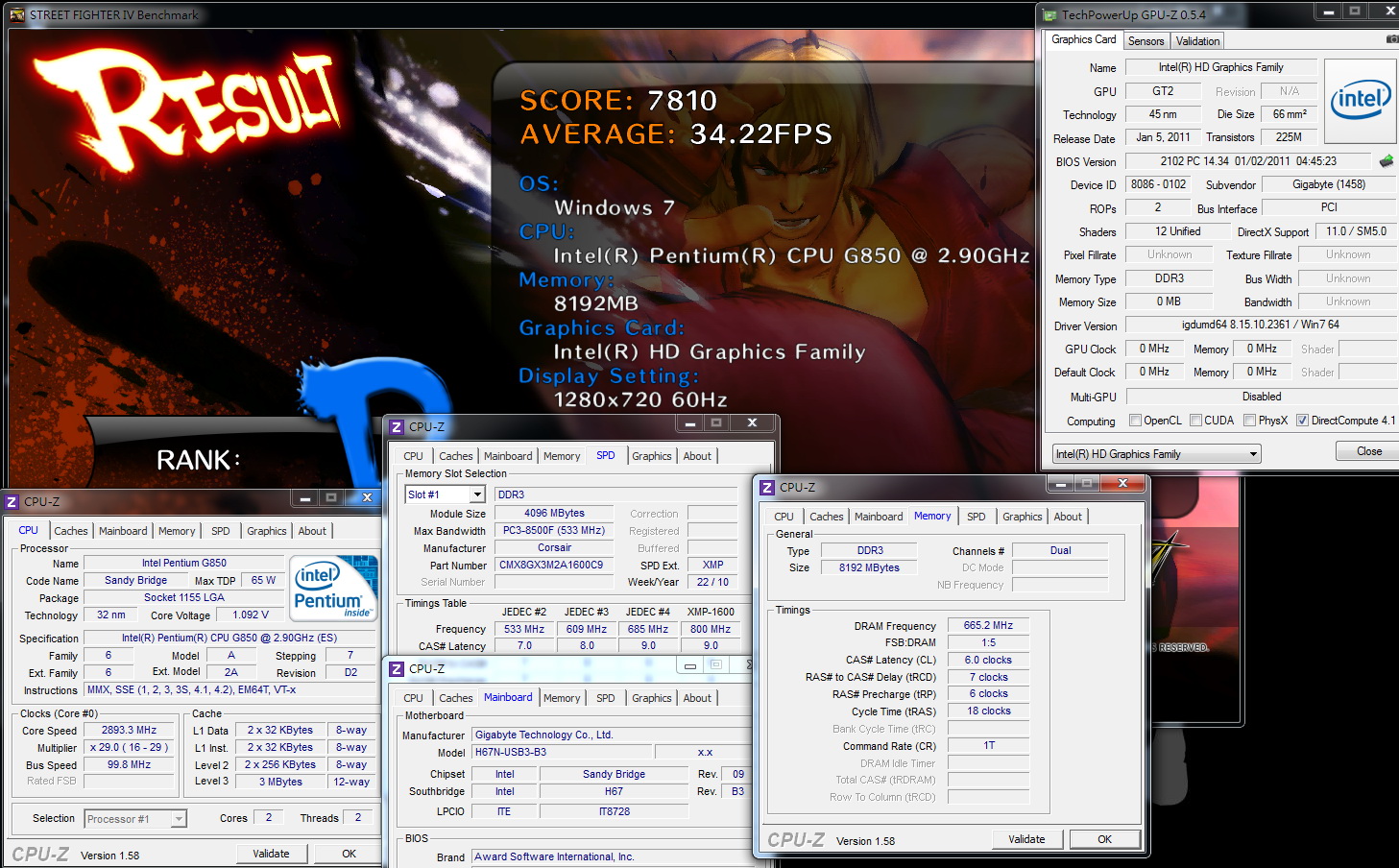The height and width of the screenshot is (868, 1399).
Task: Click the processor name Intel Pentium G850
Action: 184,563
